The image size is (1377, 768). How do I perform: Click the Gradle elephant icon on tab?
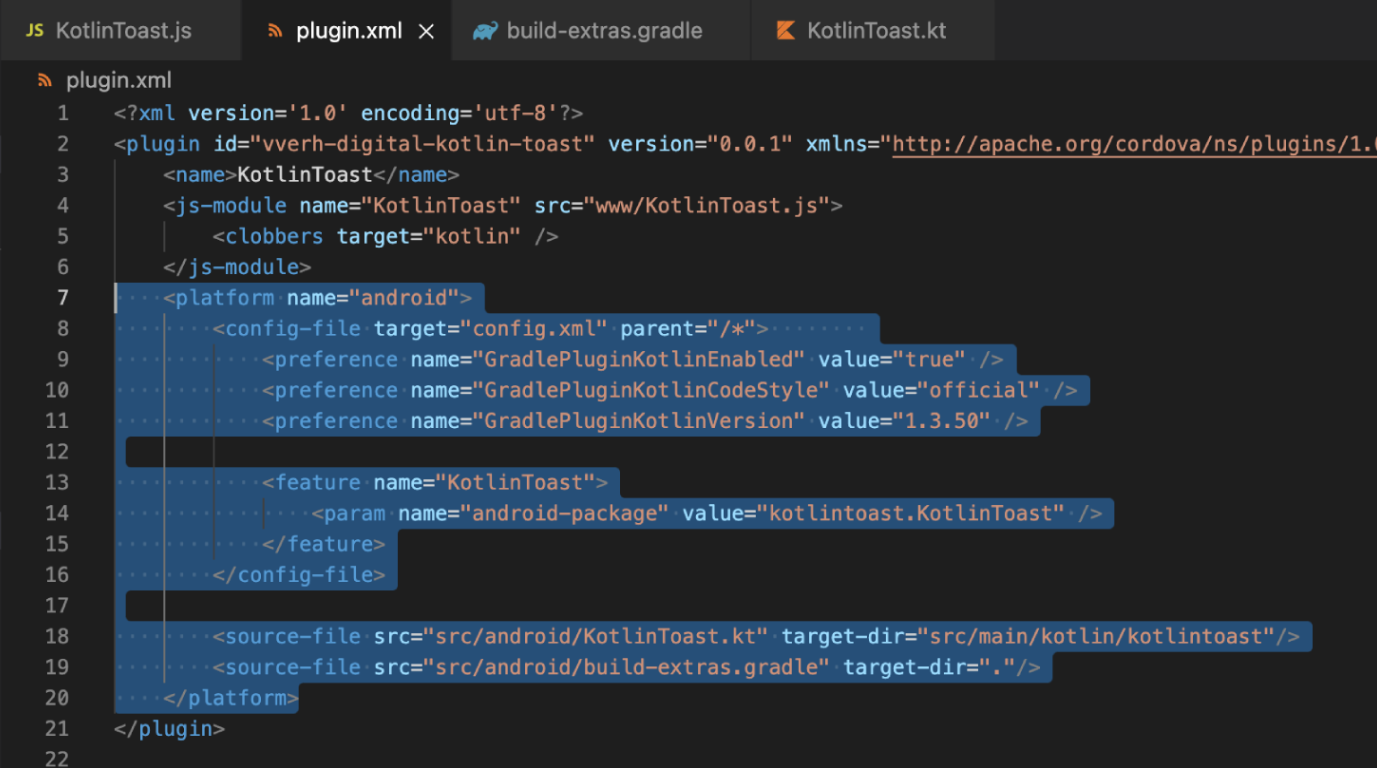click(x=485, y=31)
